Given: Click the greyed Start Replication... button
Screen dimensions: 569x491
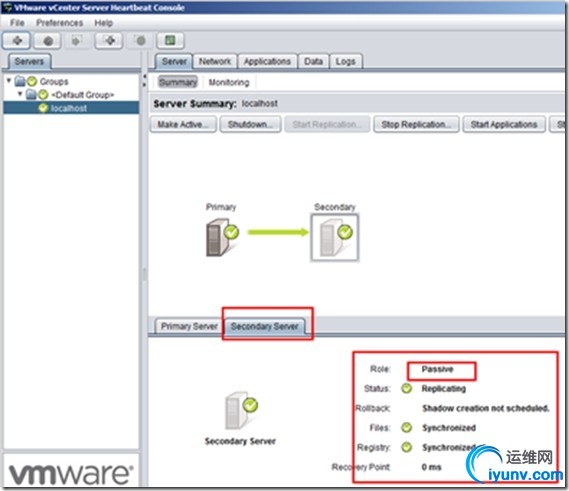Looking at the screenshot, I should (327, 124).
